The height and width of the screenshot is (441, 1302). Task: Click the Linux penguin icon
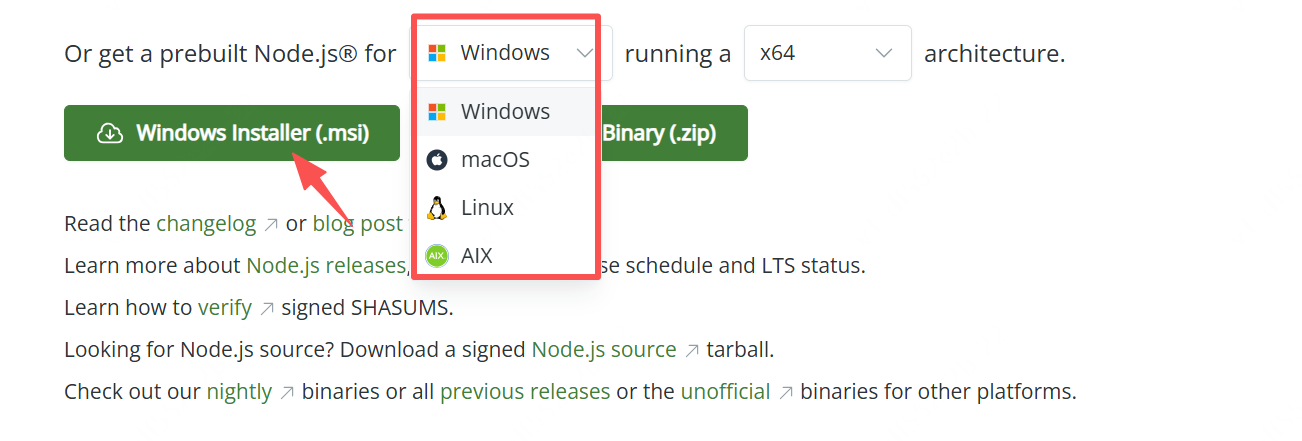coord(437,208)
